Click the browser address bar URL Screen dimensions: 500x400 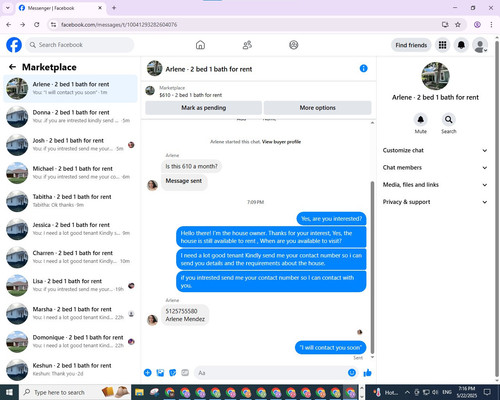pos(119,25)
